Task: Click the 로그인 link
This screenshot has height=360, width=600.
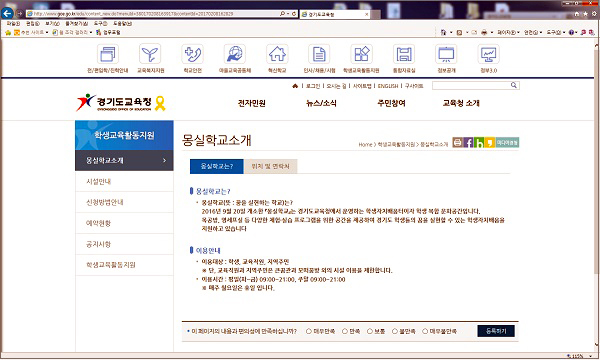Action: tap(313, 86)
